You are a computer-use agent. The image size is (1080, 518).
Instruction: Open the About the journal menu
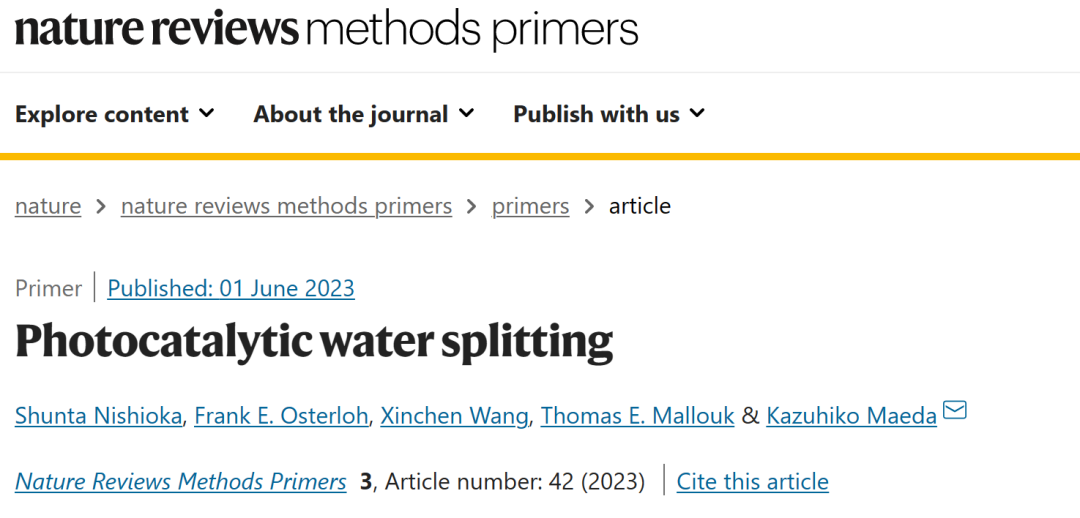(364, 114)
